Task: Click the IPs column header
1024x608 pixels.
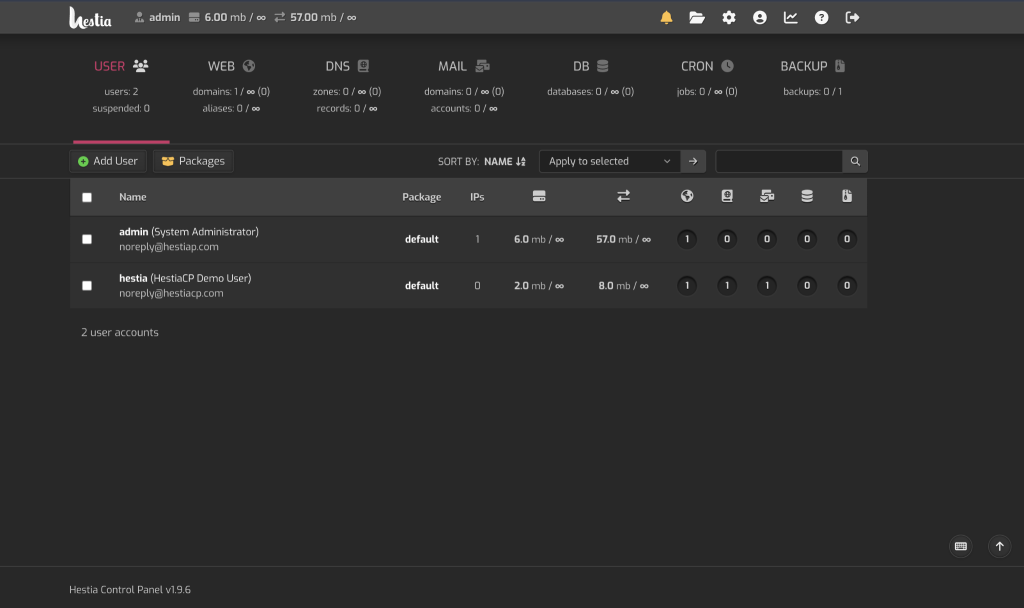Action: [477, 197]
